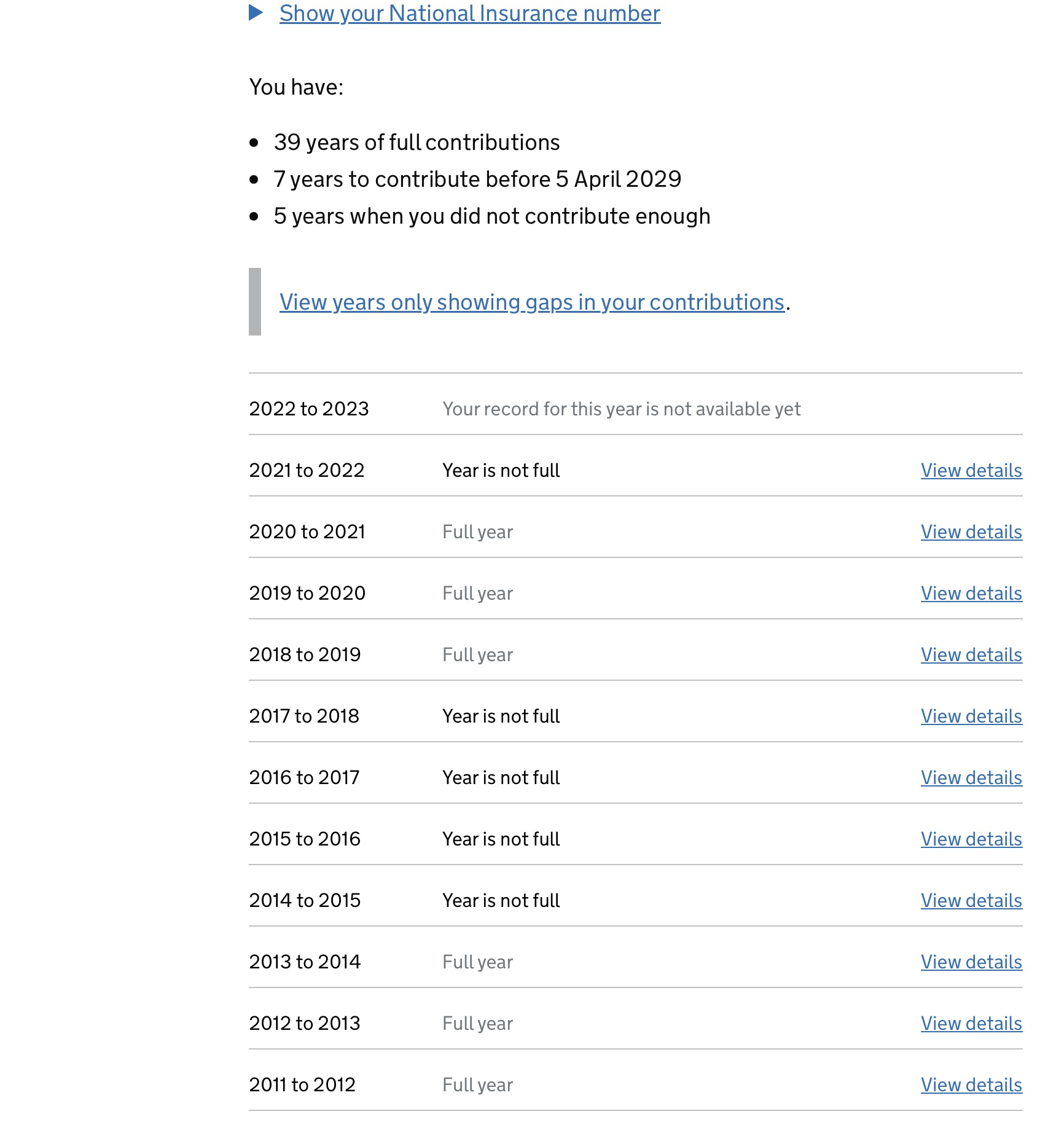Open Show your National Insurance number link
Viewport: 1064px width, 1130px height.
click(x=469, y=14)
